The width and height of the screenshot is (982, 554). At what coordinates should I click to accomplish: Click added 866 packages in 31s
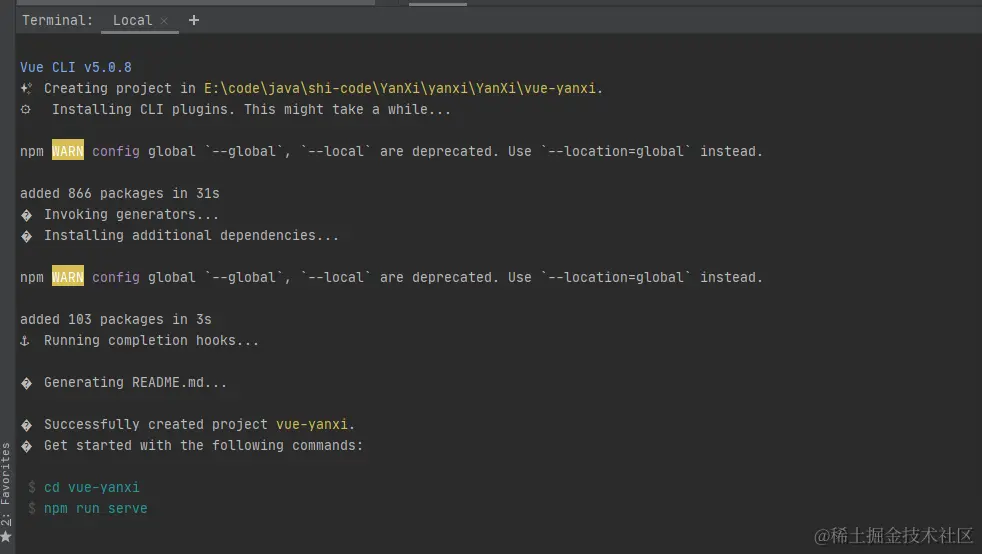[x=120, y=193]
